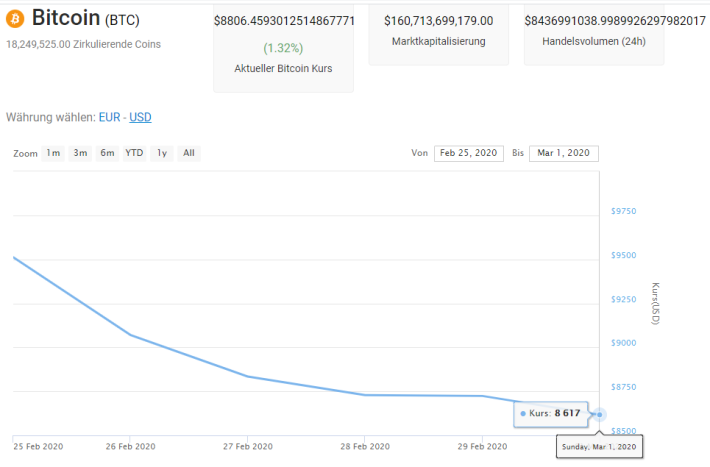
Task: Select the 1y zoom range
Action: tap(162, 153)
